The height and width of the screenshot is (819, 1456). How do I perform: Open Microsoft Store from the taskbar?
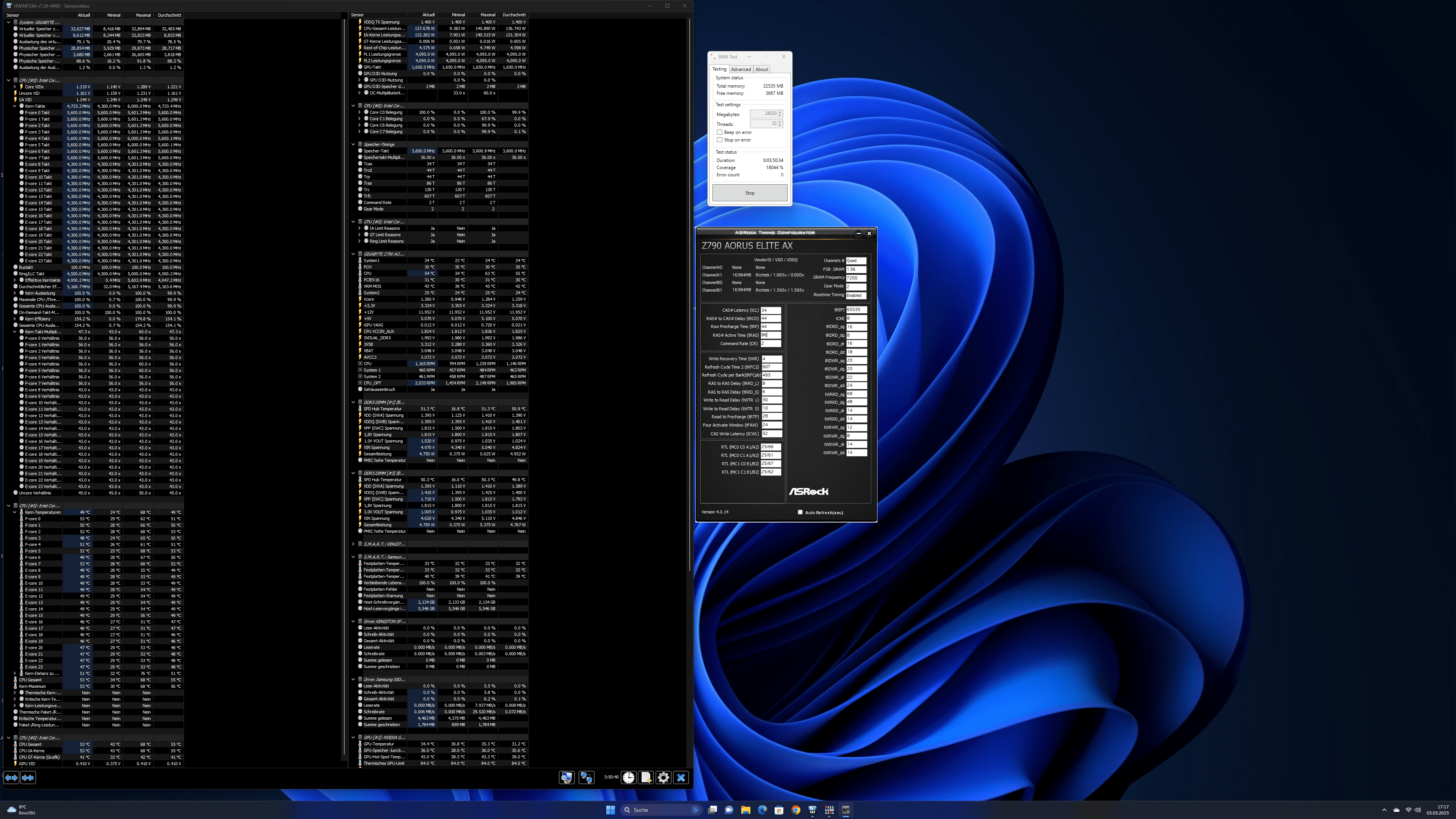(779, 810)
